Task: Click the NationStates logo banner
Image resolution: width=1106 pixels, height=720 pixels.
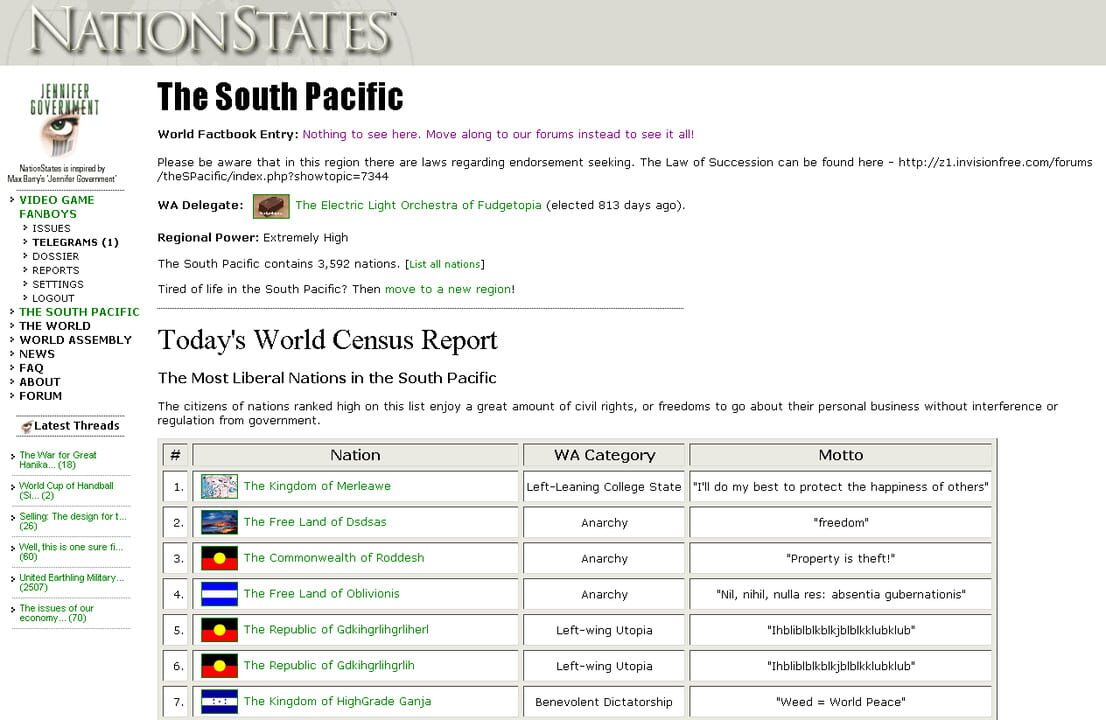Action: (212, 32)
